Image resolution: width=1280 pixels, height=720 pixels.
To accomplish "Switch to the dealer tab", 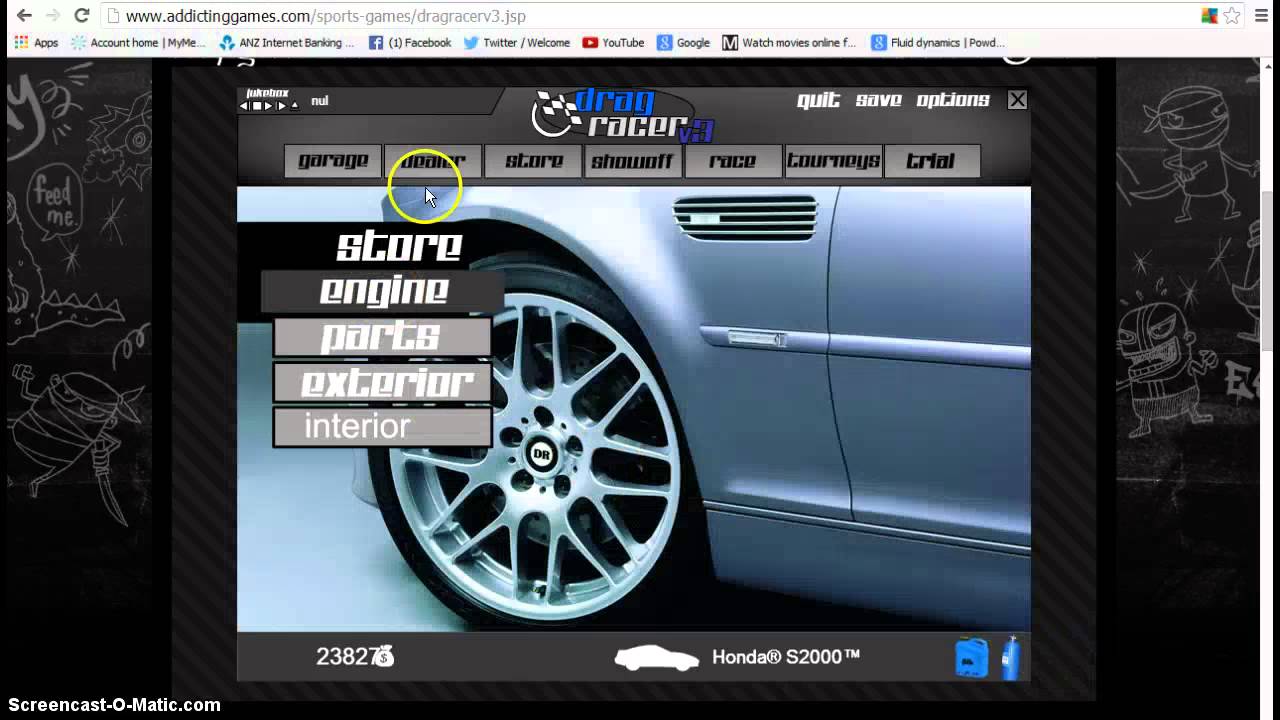I will click(433, 161).
